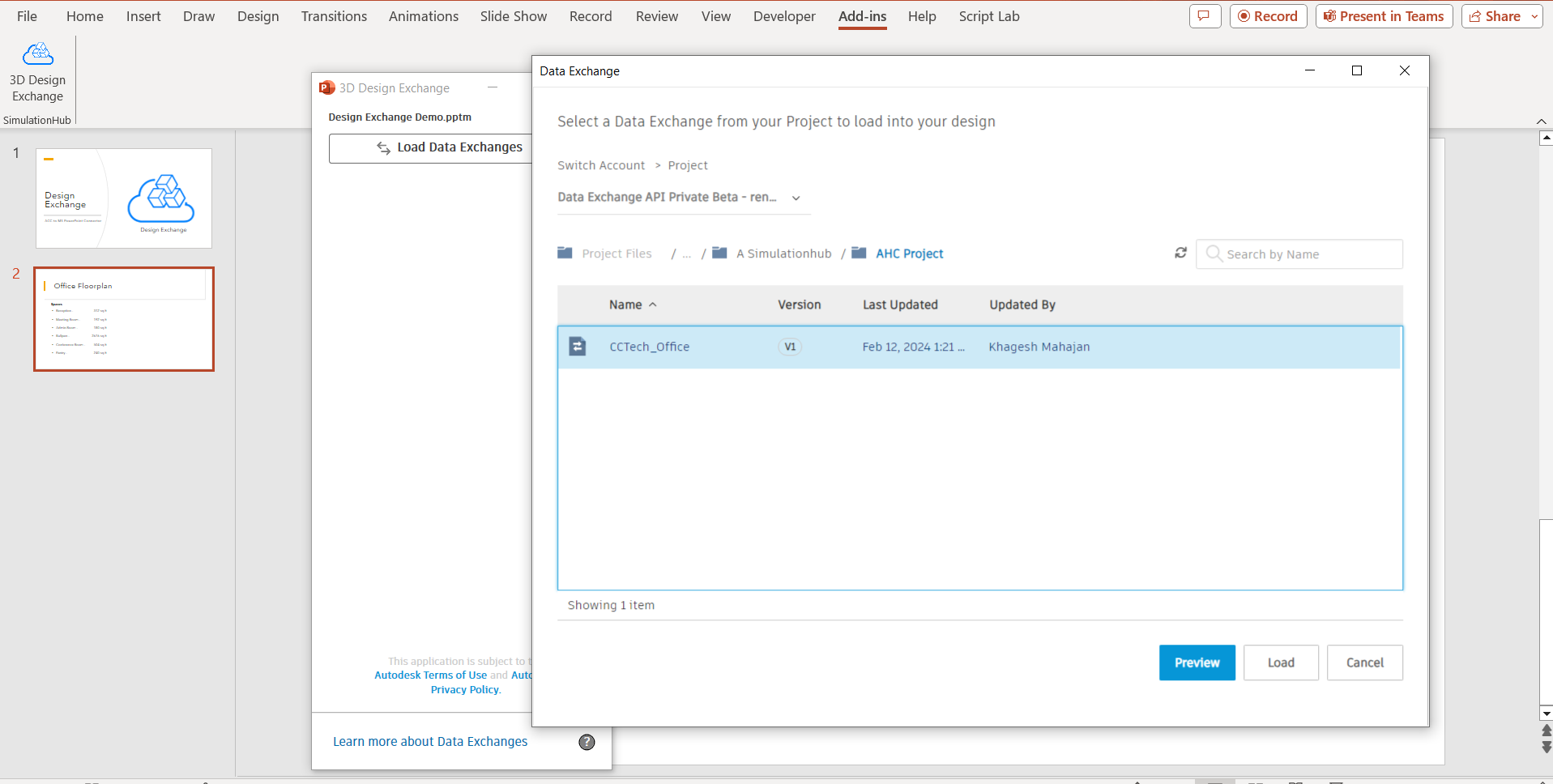
Task: Click the Switch Account link
Action: pyautogui.click(x=601, y=165)
